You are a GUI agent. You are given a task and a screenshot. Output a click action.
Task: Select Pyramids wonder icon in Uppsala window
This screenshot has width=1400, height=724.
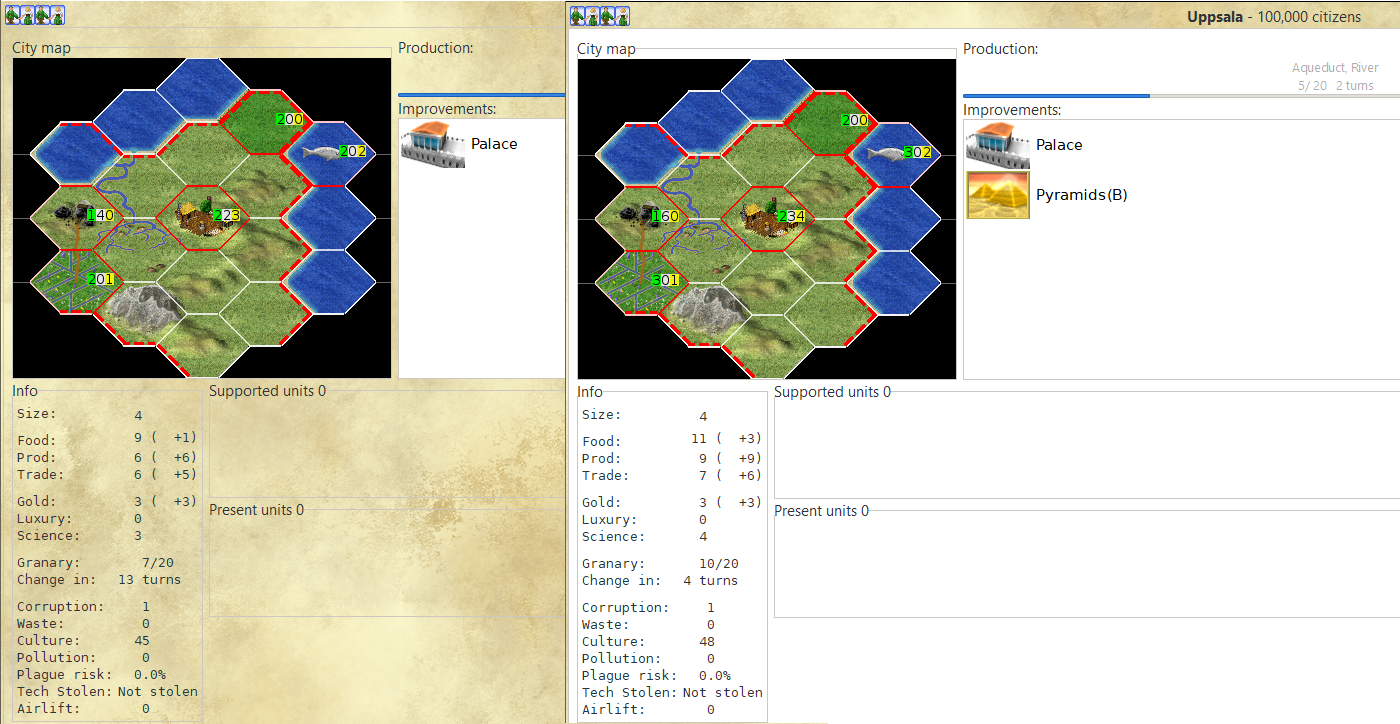point(998,195)
